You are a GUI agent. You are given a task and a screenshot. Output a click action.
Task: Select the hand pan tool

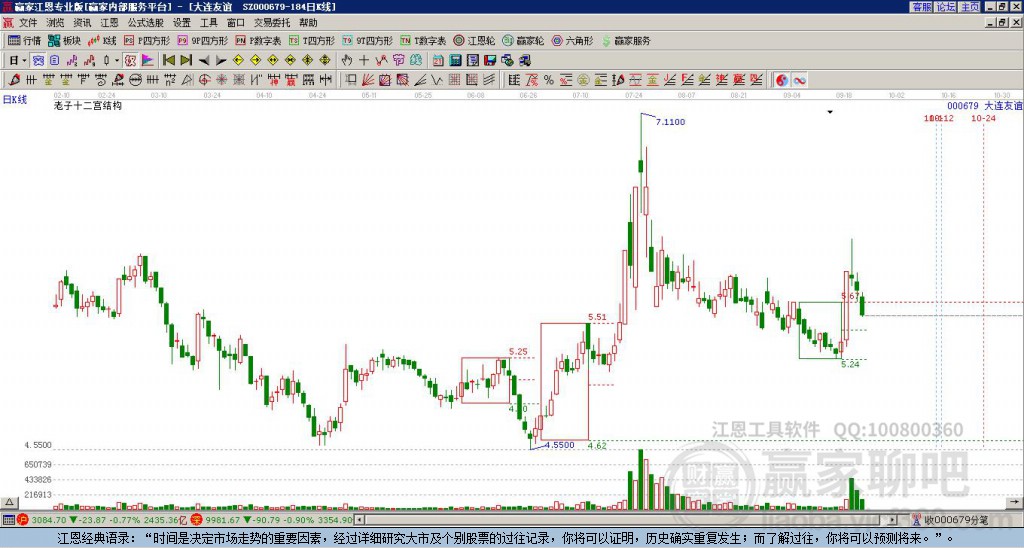(346, 61)
